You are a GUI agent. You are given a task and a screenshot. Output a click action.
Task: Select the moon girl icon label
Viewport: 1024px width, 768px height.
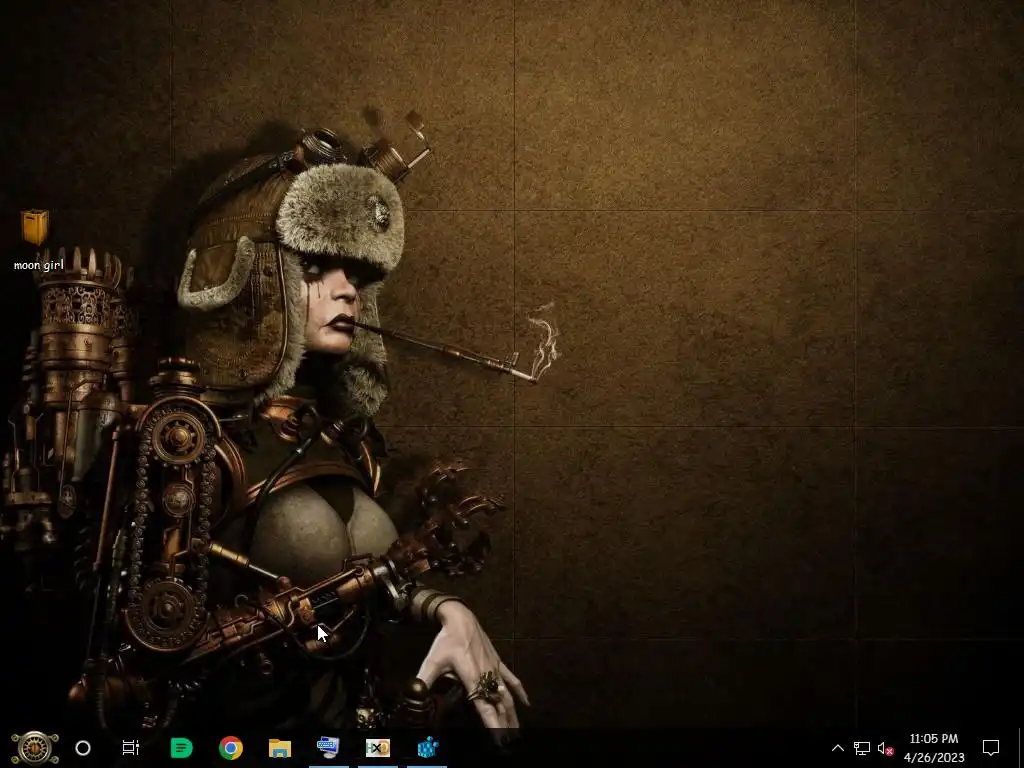(39, 265)
